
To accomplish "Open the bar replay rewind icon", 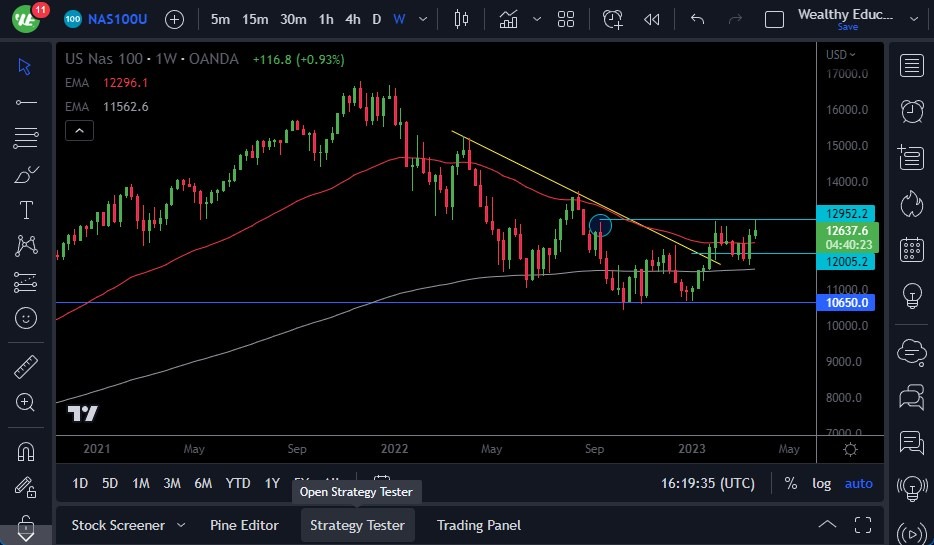I will [x=652, y=19].
